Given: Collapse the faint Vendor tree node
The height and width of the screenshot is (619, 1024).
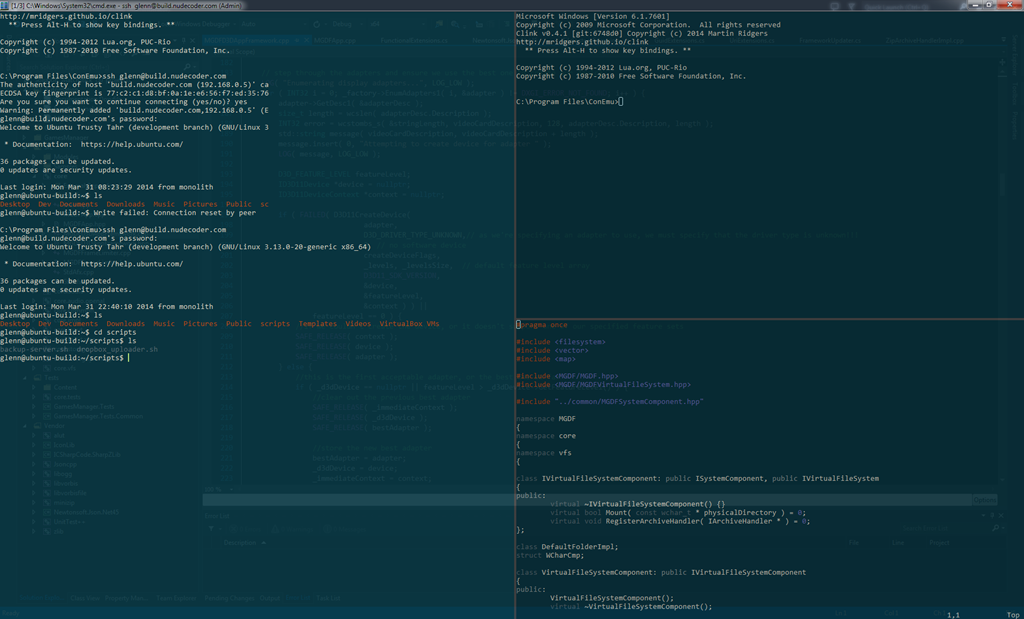Looking at the screenshot, I should (25, 426).
